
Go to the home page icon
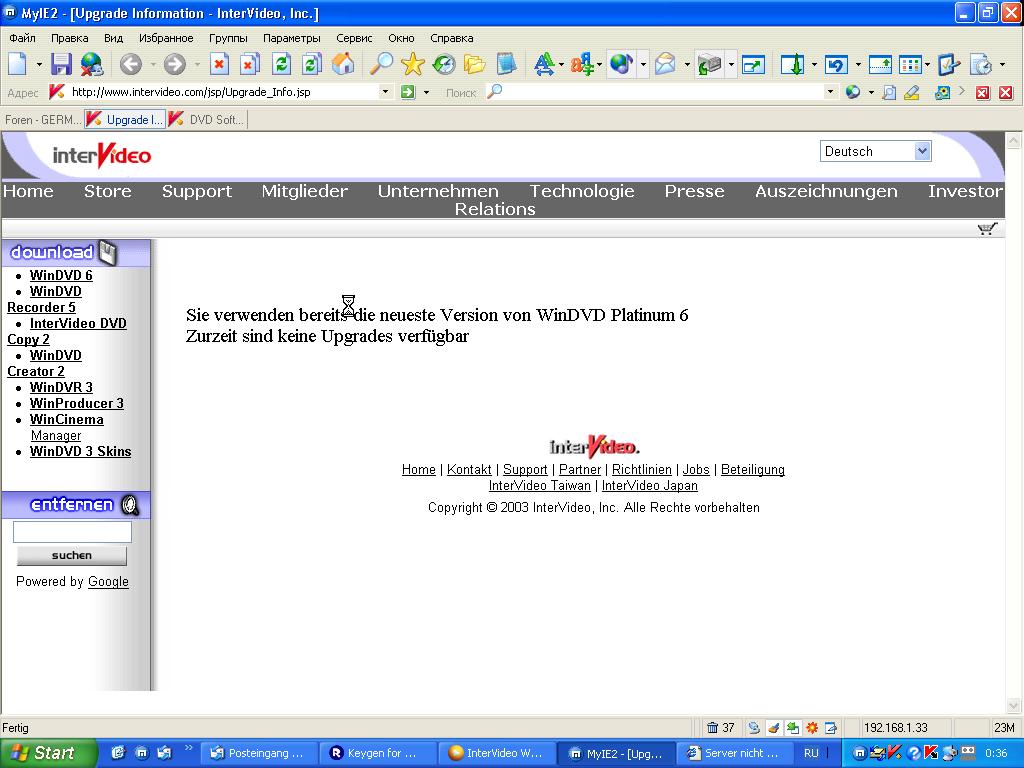pyautogui.click(x=343, y=64)
